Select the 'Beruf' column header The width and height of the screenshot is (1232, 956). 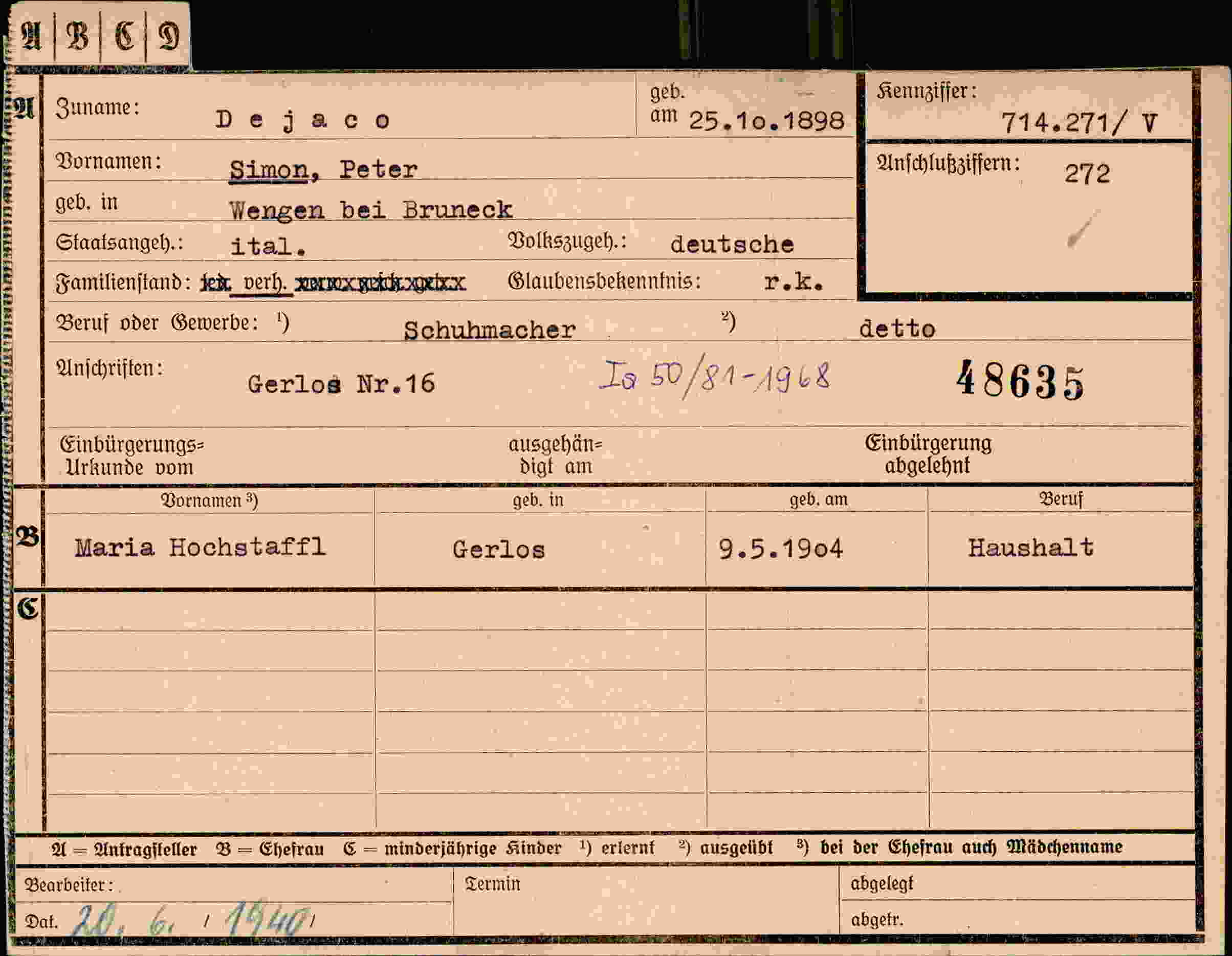(1061, 499)
